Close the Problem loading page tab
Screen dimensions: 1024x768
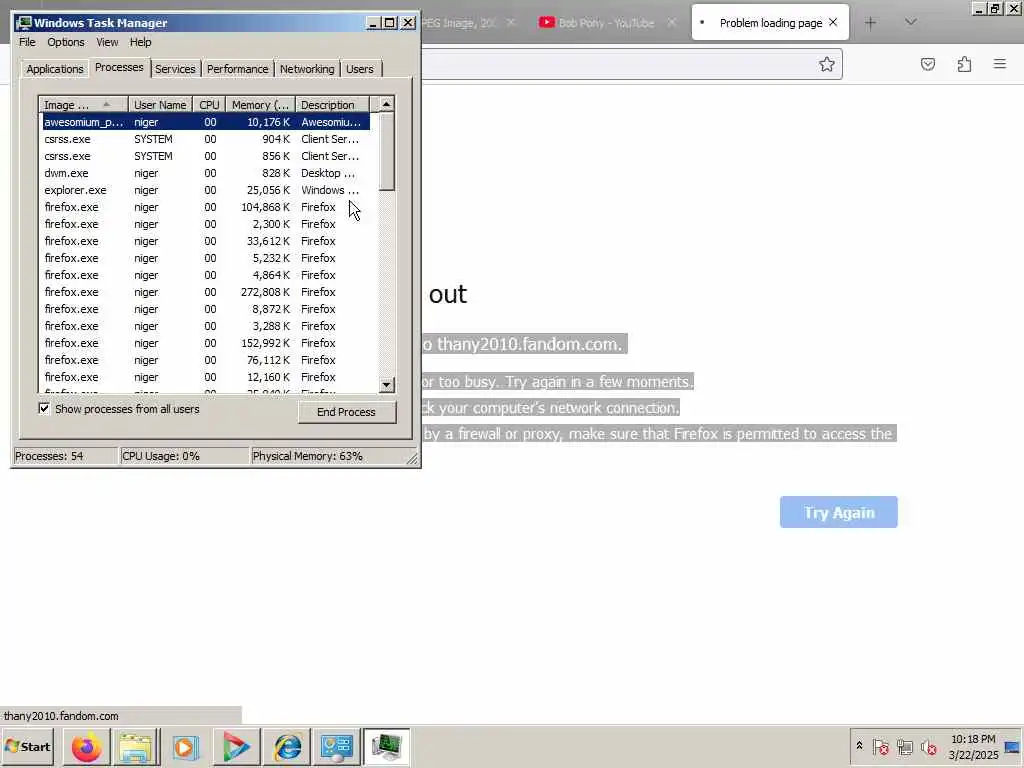click(x=833, y=22)
